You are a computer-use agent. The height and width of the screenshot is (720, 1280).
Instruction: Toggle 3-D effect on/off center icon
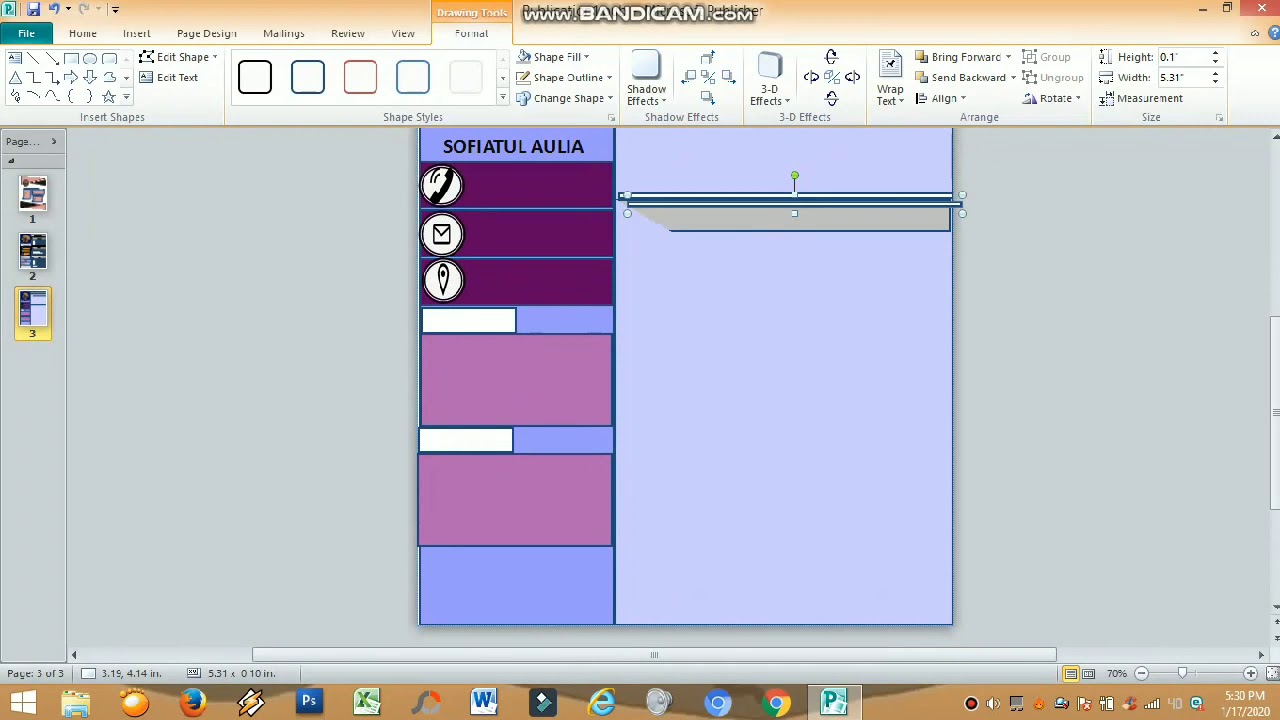[x=831, y=77]
